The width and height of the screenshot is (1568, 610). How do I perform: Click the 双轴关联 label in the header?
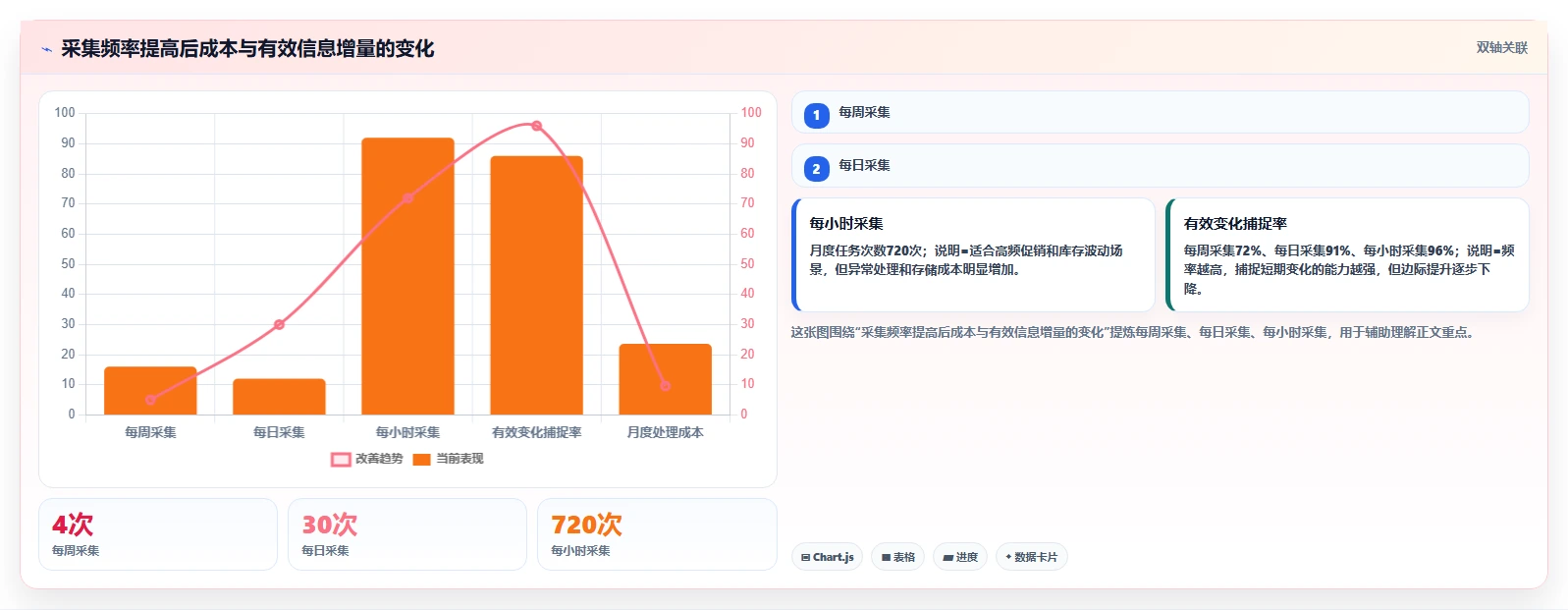point(1501,47)
